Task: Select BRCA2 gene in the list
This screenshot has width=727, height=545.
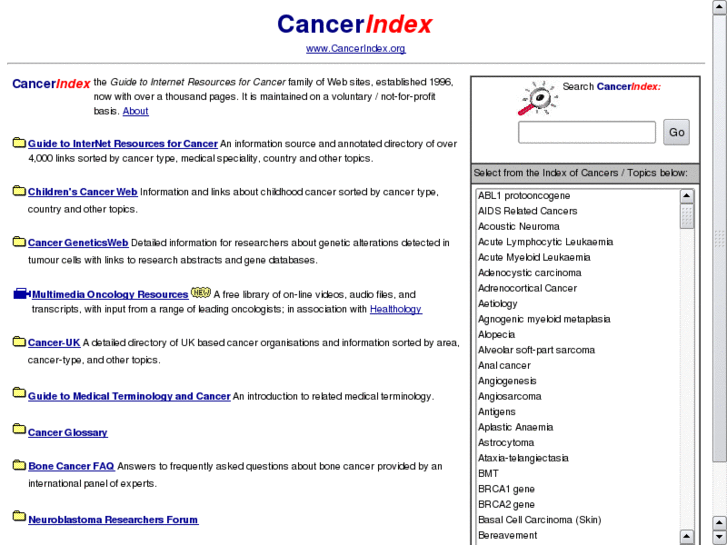Action: (577, 504)
